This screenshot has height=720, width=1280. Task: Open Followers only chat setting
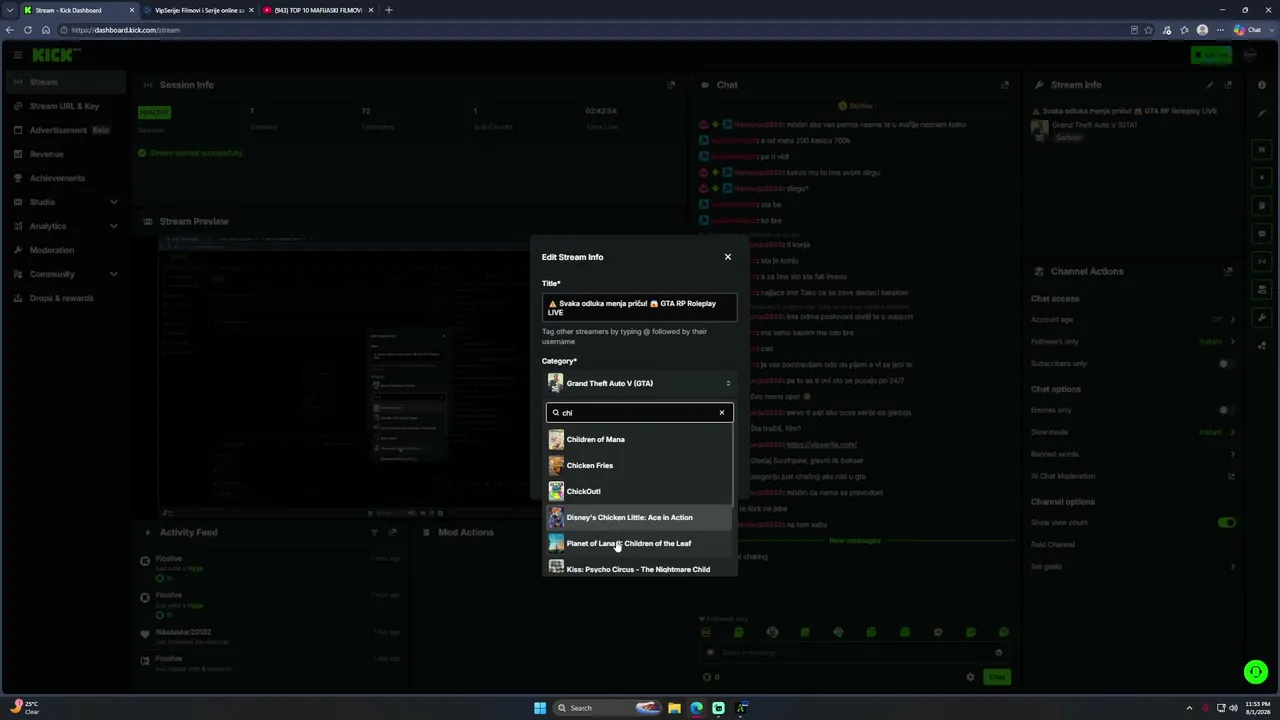click(x=1133, y=341)
